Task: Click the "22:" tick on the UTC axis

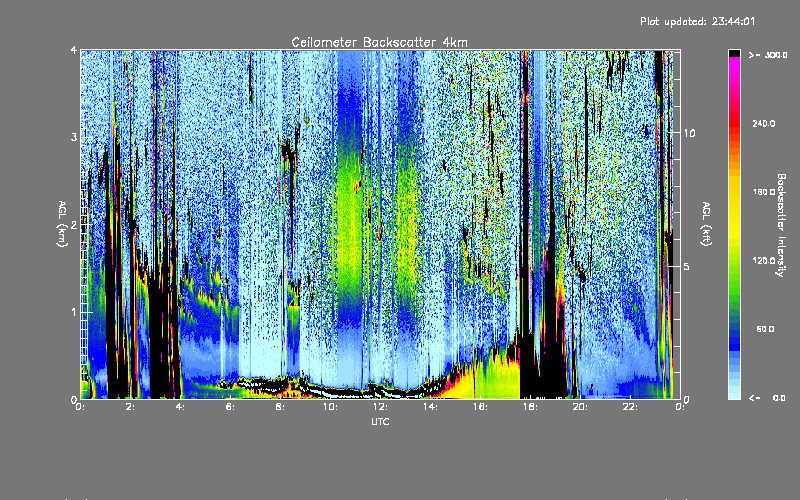Action: 630,407
